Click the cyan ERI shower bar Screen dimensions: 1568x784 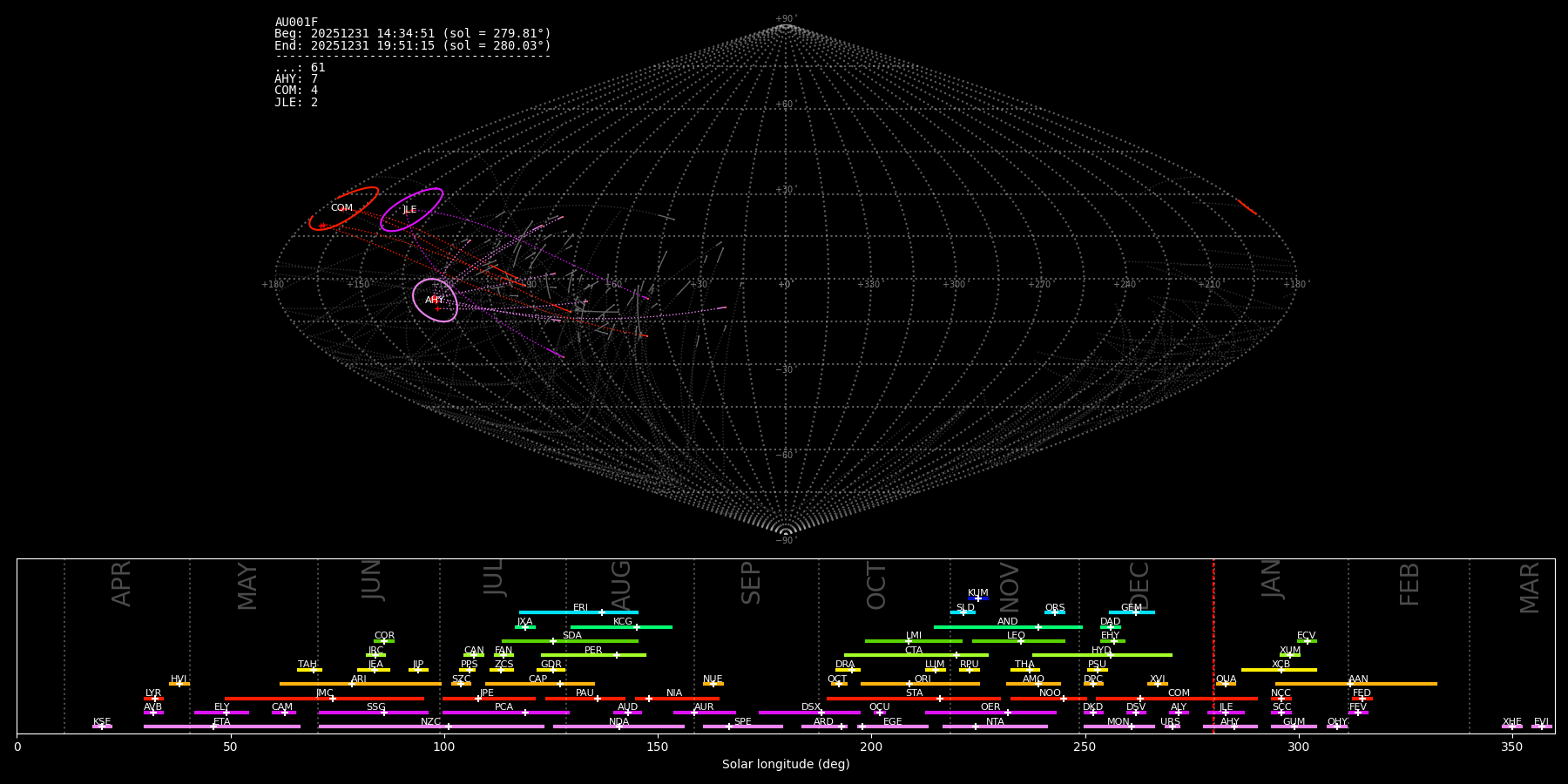(x=578, y=612)
